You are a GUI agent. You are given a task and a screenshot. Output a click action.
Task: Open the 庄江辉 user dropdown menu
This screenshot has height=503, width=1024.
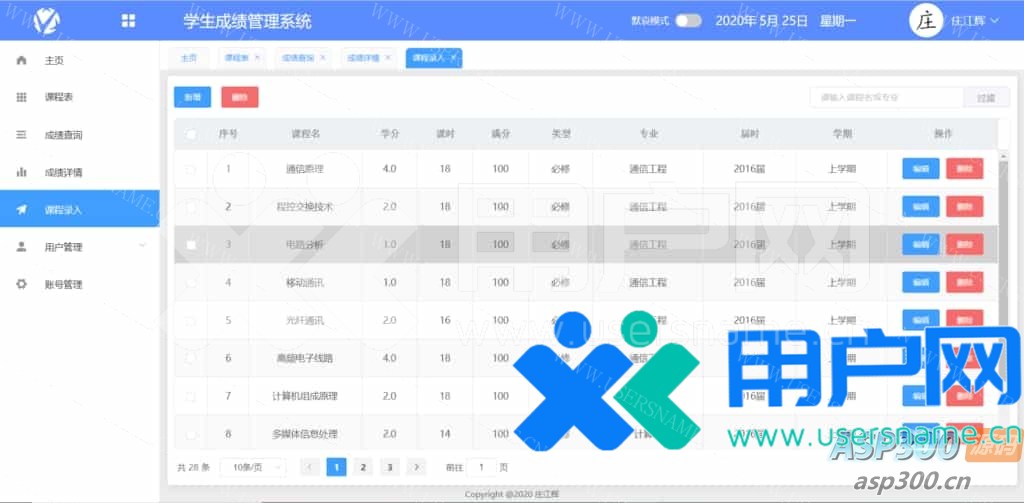tap(974, 21)
